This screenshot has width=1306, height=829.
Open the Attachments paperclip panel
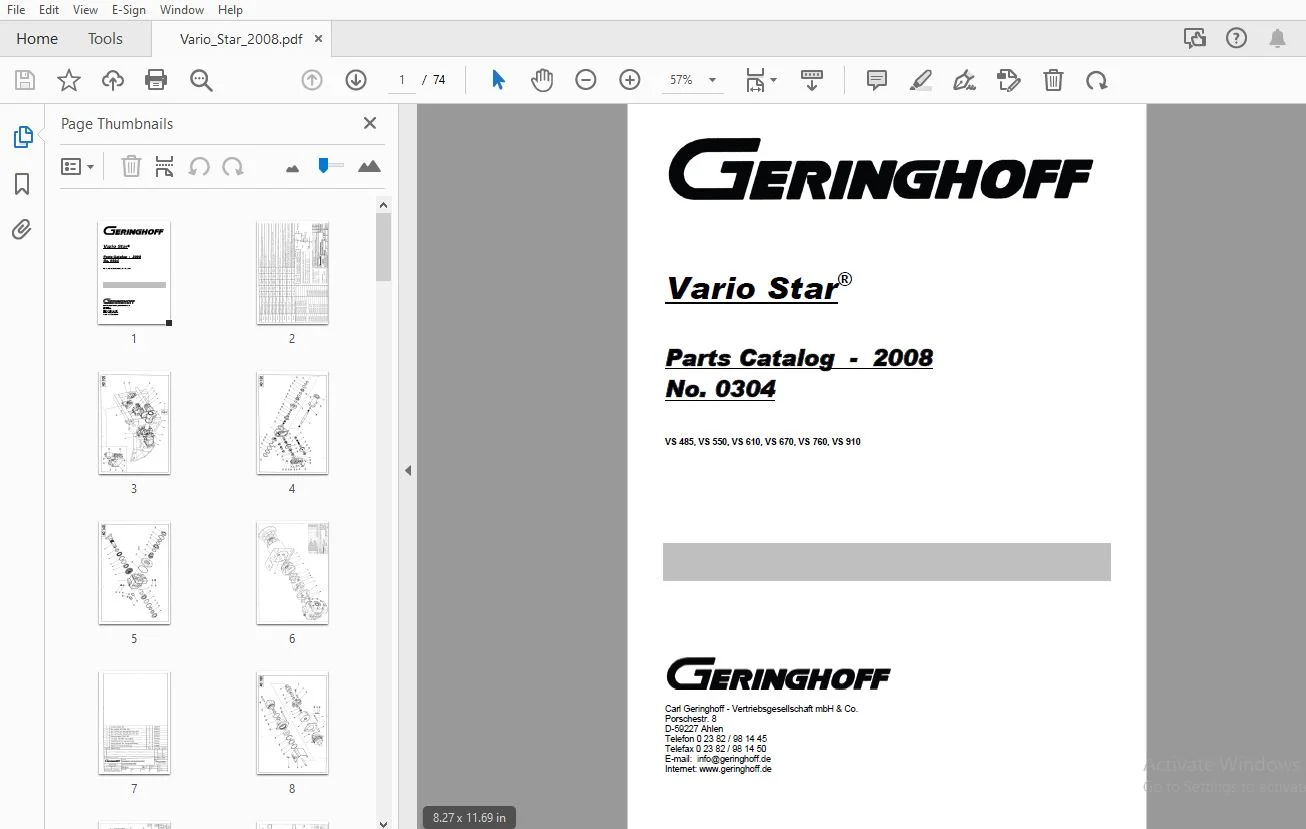[22, 230]
